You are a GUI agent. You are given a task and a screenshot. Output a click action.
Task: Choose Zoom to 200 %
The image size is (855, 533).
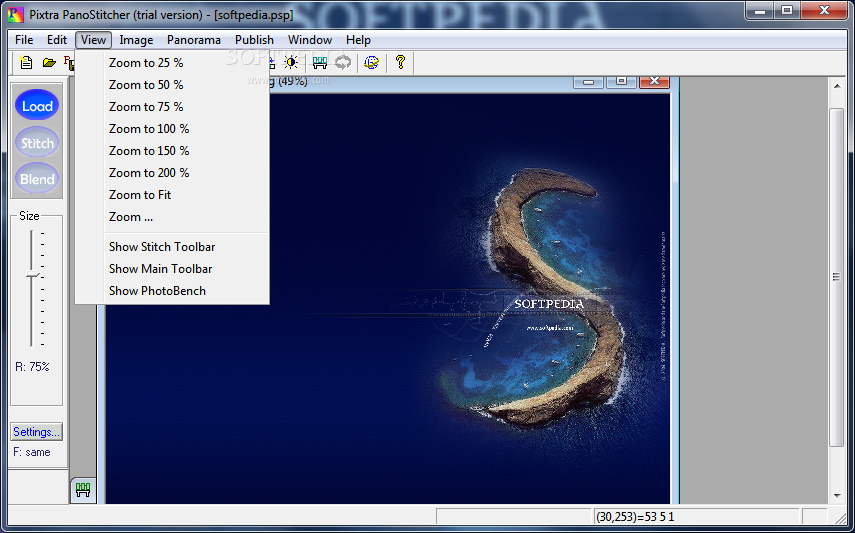(172, 173)
